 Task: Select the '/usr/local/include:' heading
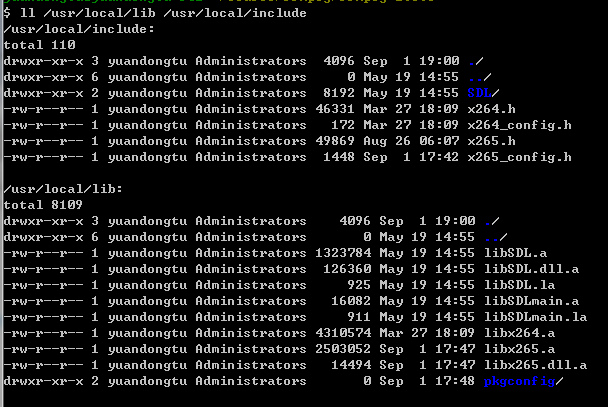79,29
